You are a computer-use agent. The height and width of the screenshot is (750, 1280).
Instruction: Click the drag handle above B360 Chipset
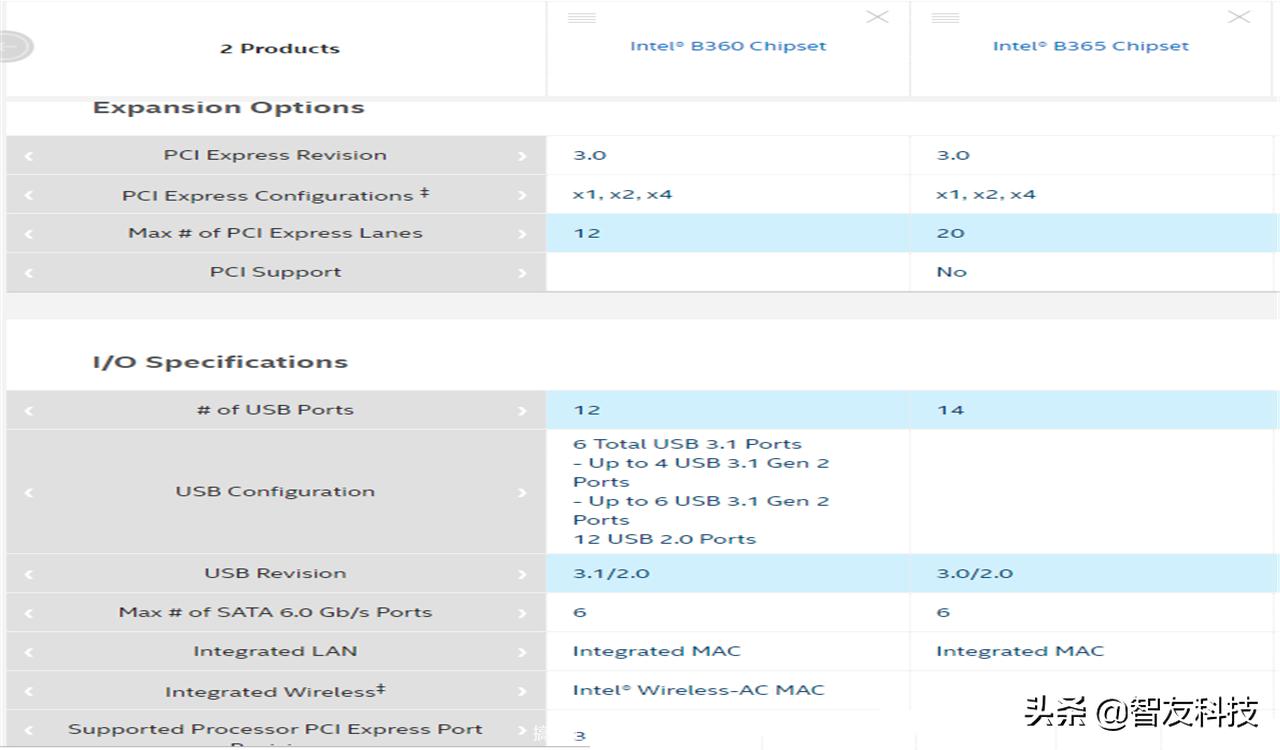pos(582,18)
